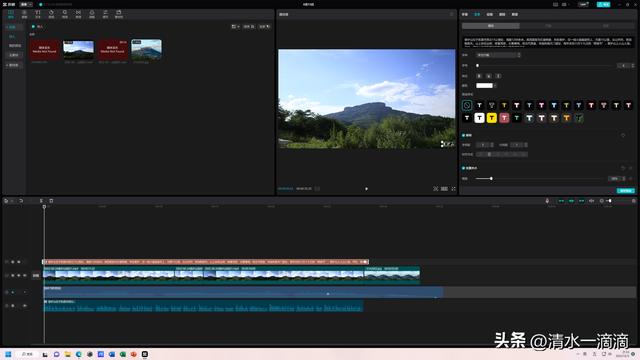
Task: Switch to the Animation tab in properties panel
Action: coord(489,14)
